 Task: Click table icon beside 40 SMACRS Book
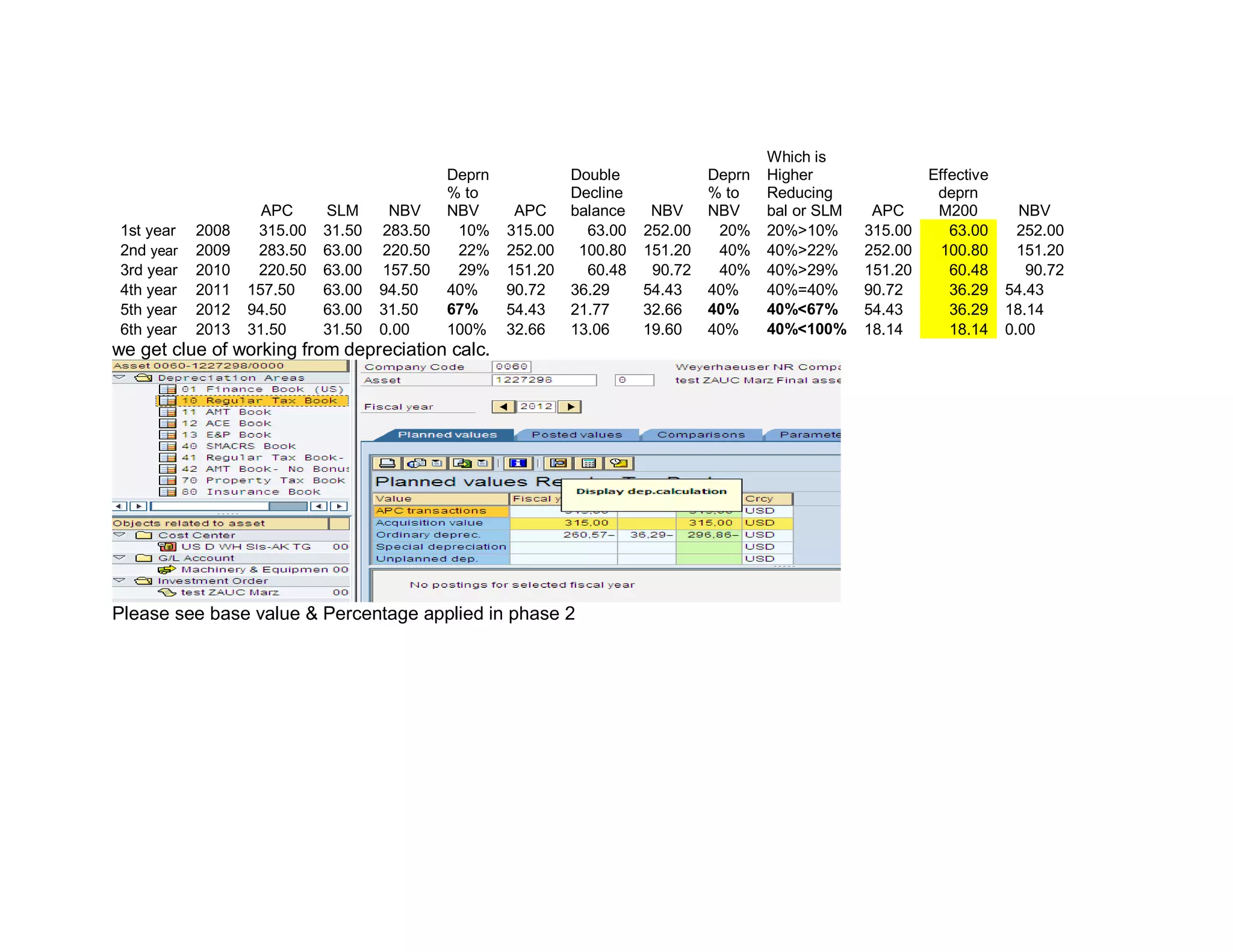pyautogui.click(x=168, y=447)
